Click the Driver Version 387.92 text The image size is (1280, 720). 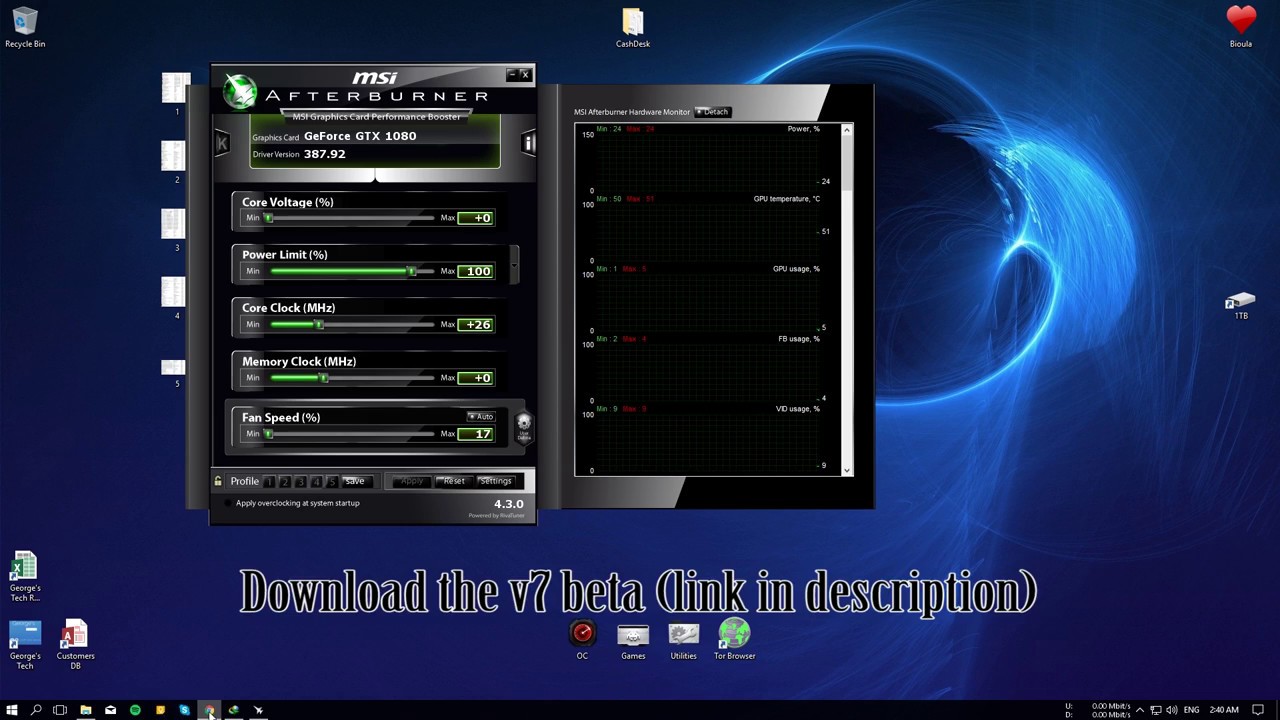[x=299, y=154]
